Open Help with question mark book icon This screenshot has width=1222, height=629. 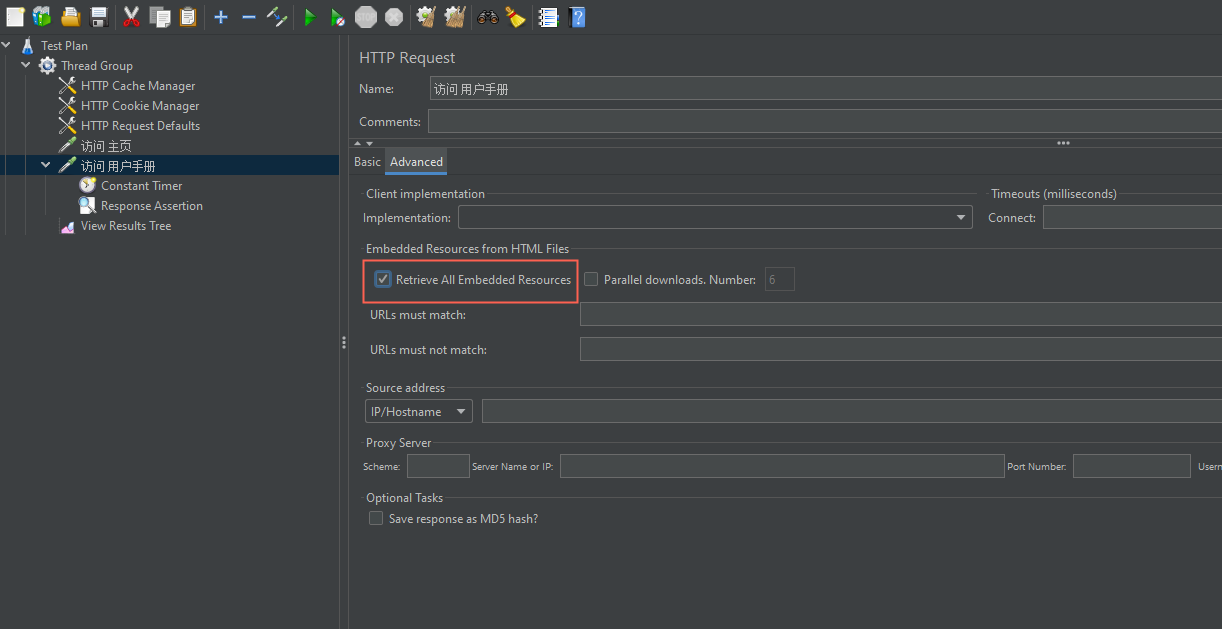577,16
